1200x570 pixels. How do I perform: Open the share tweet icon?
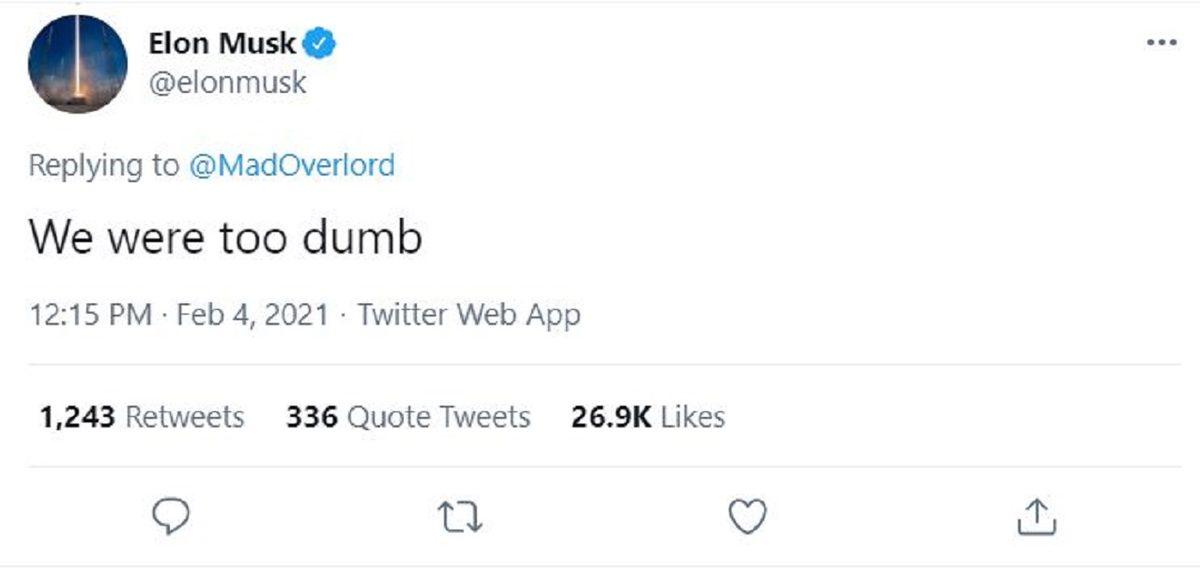pos(1036,515)
